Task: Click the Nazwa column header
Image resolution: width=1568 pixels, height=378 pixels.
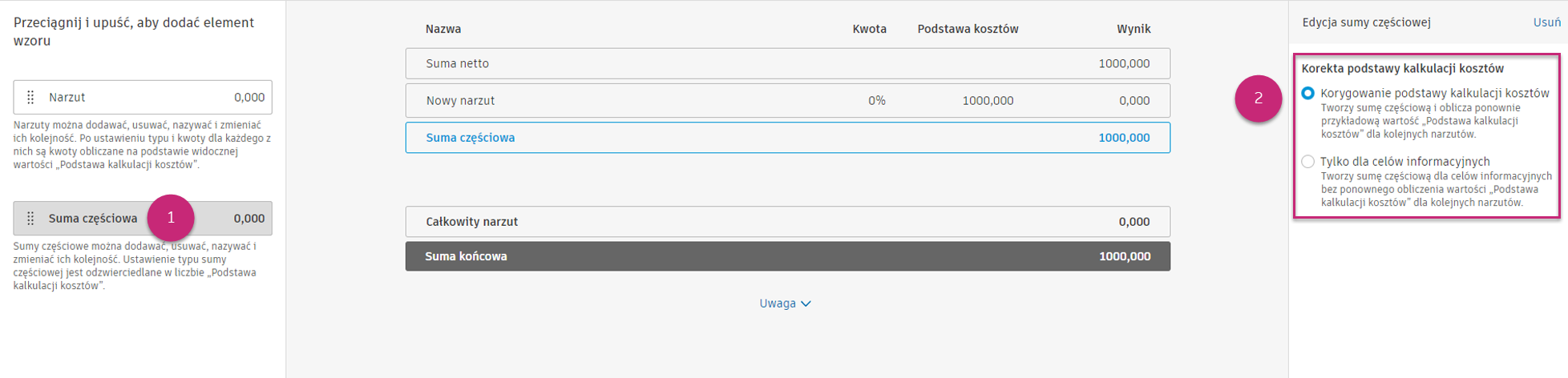Action: (x=443, y=29)
